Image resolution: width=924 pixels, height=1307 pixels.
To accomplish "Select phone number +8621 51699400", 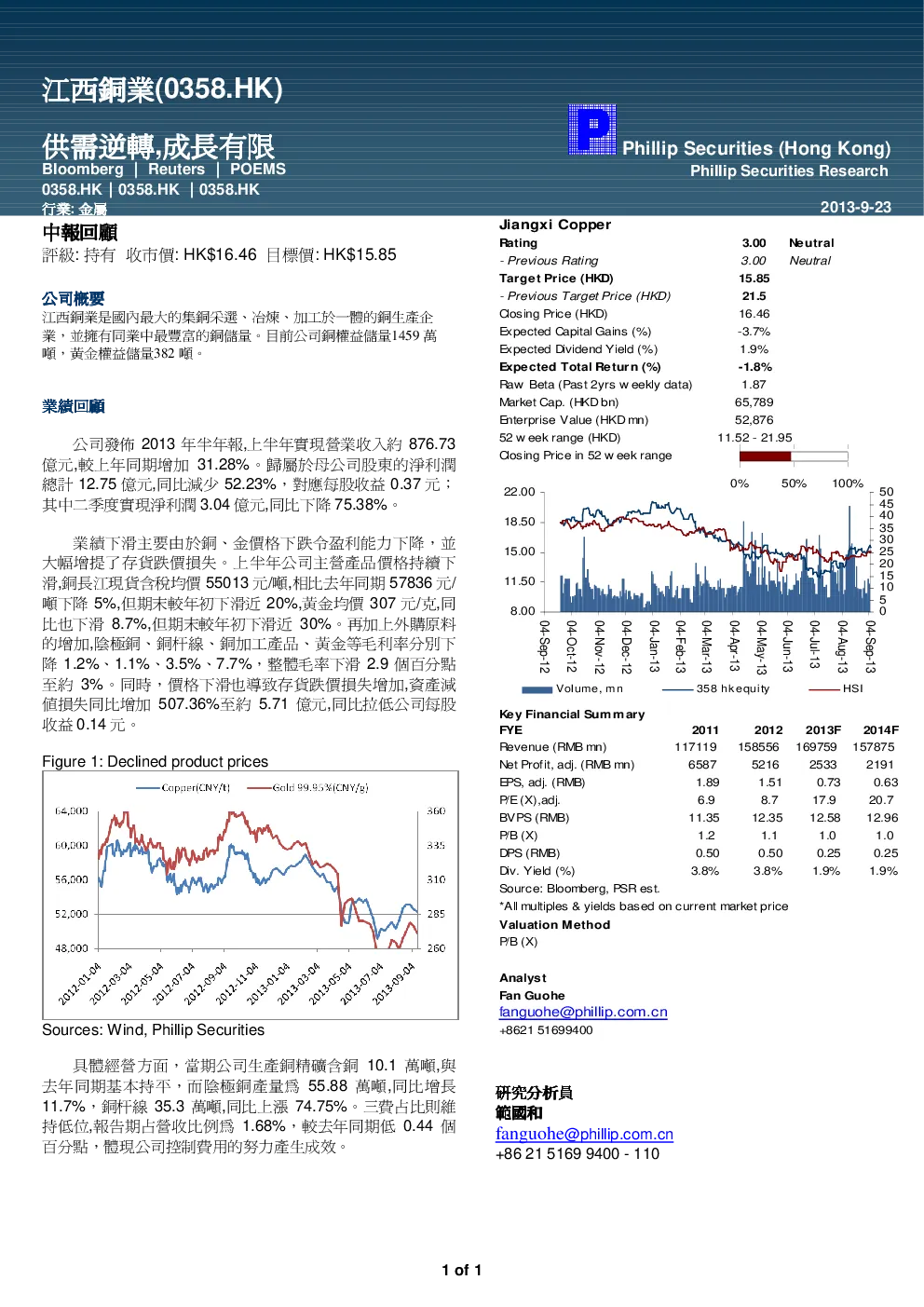I will click(x=546, y=1029).
